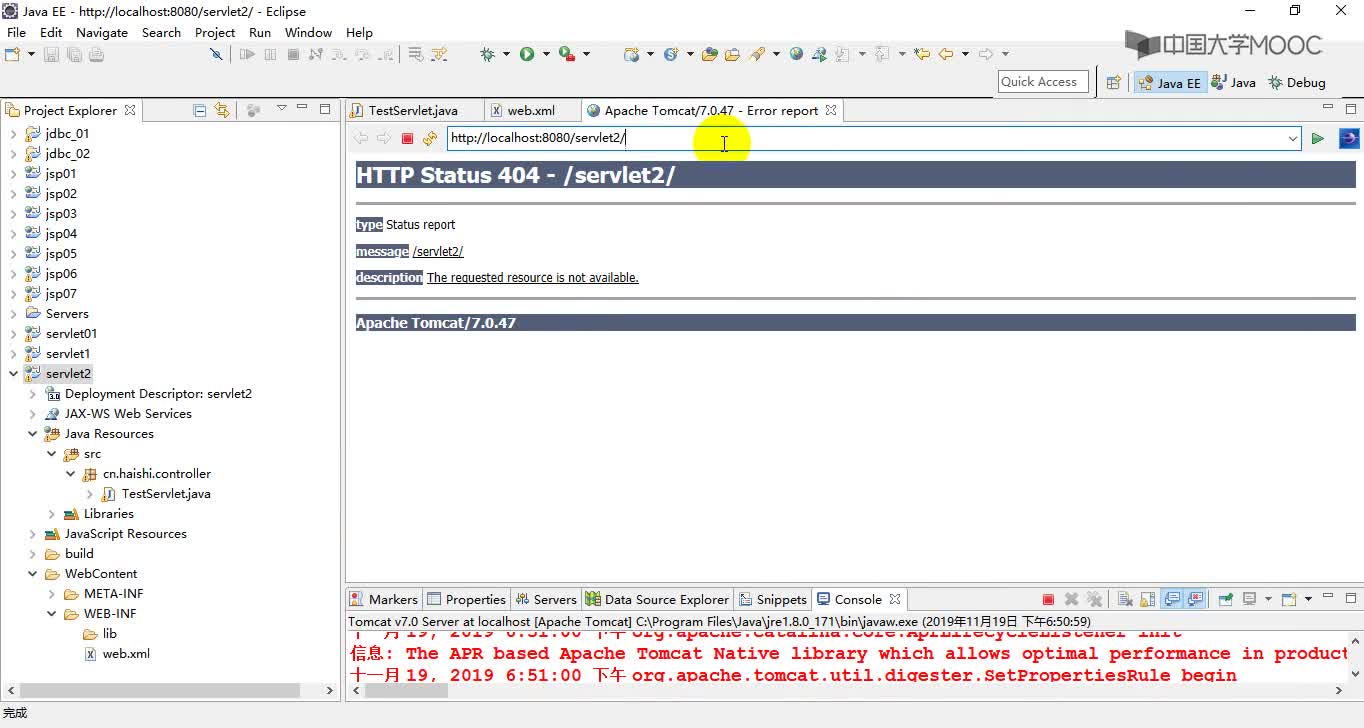Image resolution: width=1364 pixels, height=728 pixels.
Task: Open the URL history dropdown arrow
Action: click(x=1292, y=138)
